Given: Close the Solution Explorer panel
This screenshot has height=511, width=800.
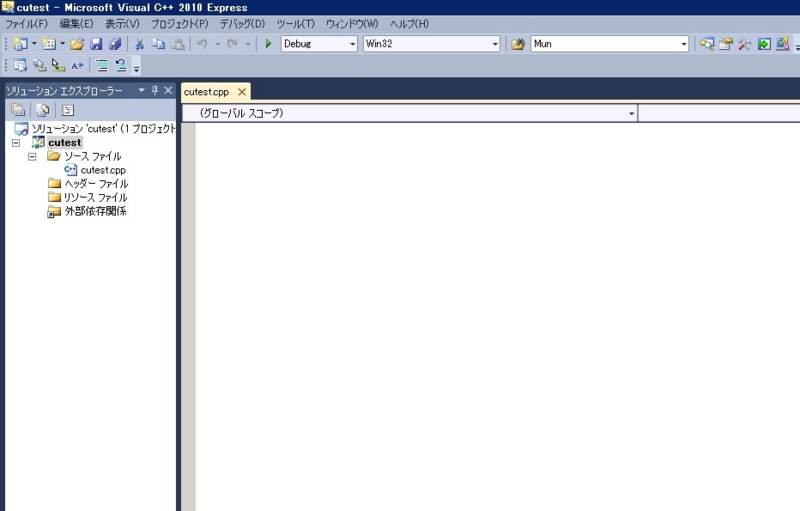Looking at the screenshot, I should [168, 90].
